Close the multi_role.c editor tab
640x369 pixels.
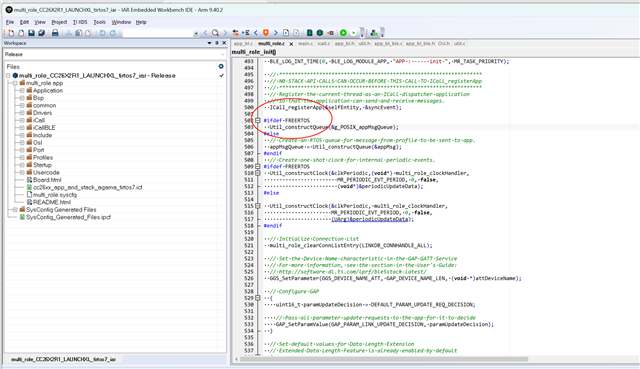291,44
